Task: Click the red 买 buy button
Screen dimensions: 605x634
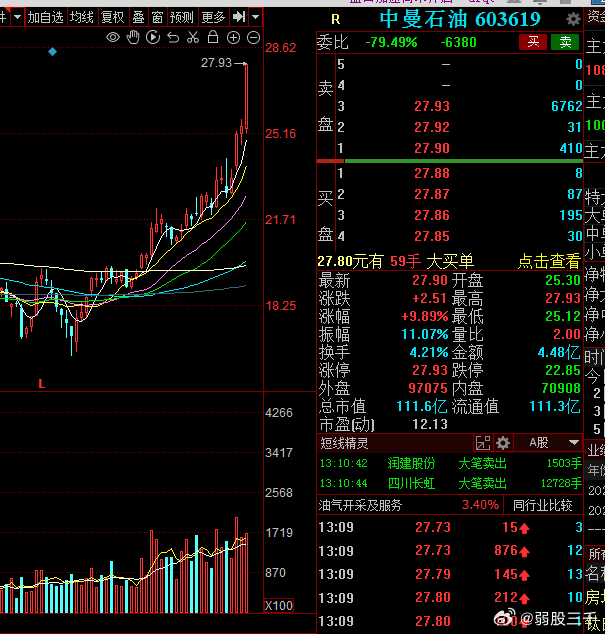Action: (533, 42)
